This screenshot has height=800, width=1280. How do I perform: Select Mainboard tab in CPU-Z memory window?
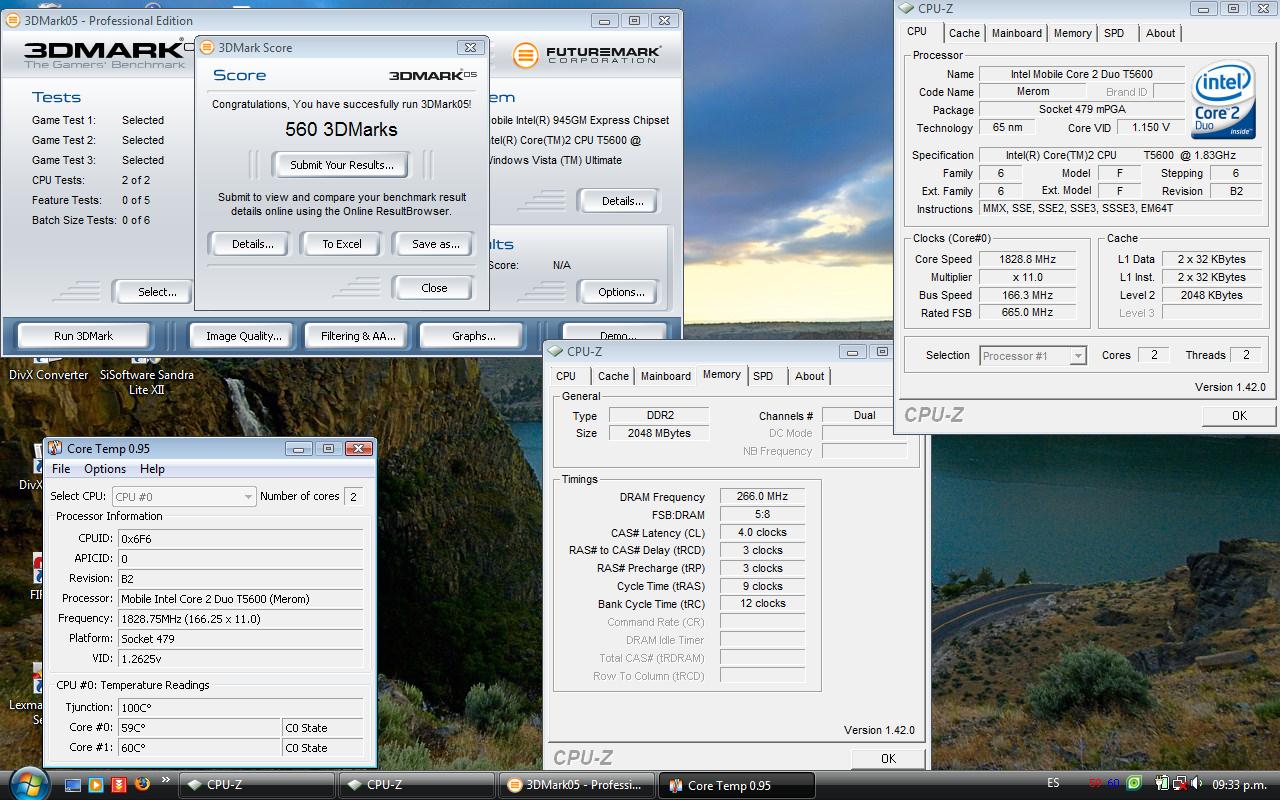[666, 376]
